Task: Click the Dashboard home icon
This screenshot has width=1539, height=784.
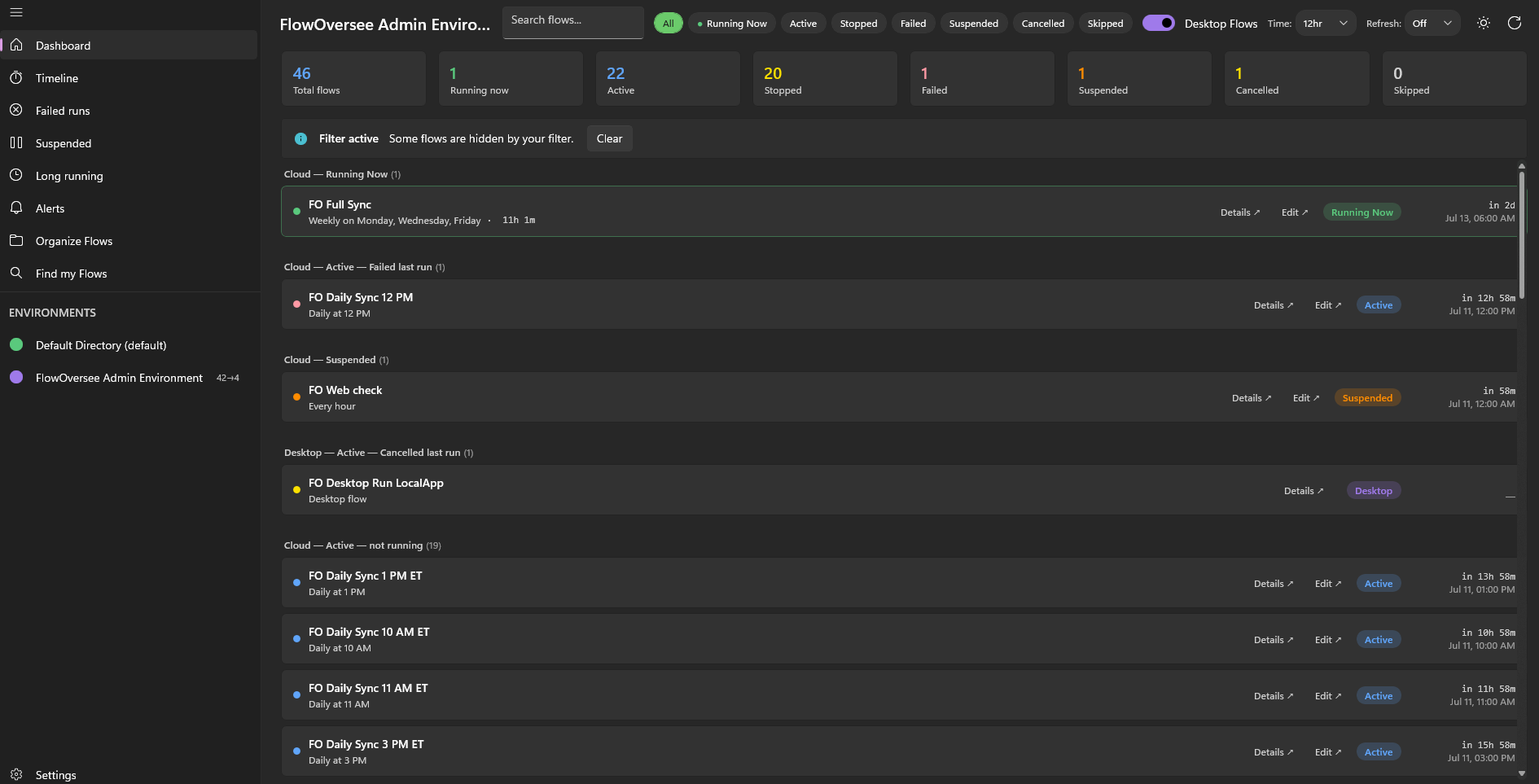Action: point(16,45)
